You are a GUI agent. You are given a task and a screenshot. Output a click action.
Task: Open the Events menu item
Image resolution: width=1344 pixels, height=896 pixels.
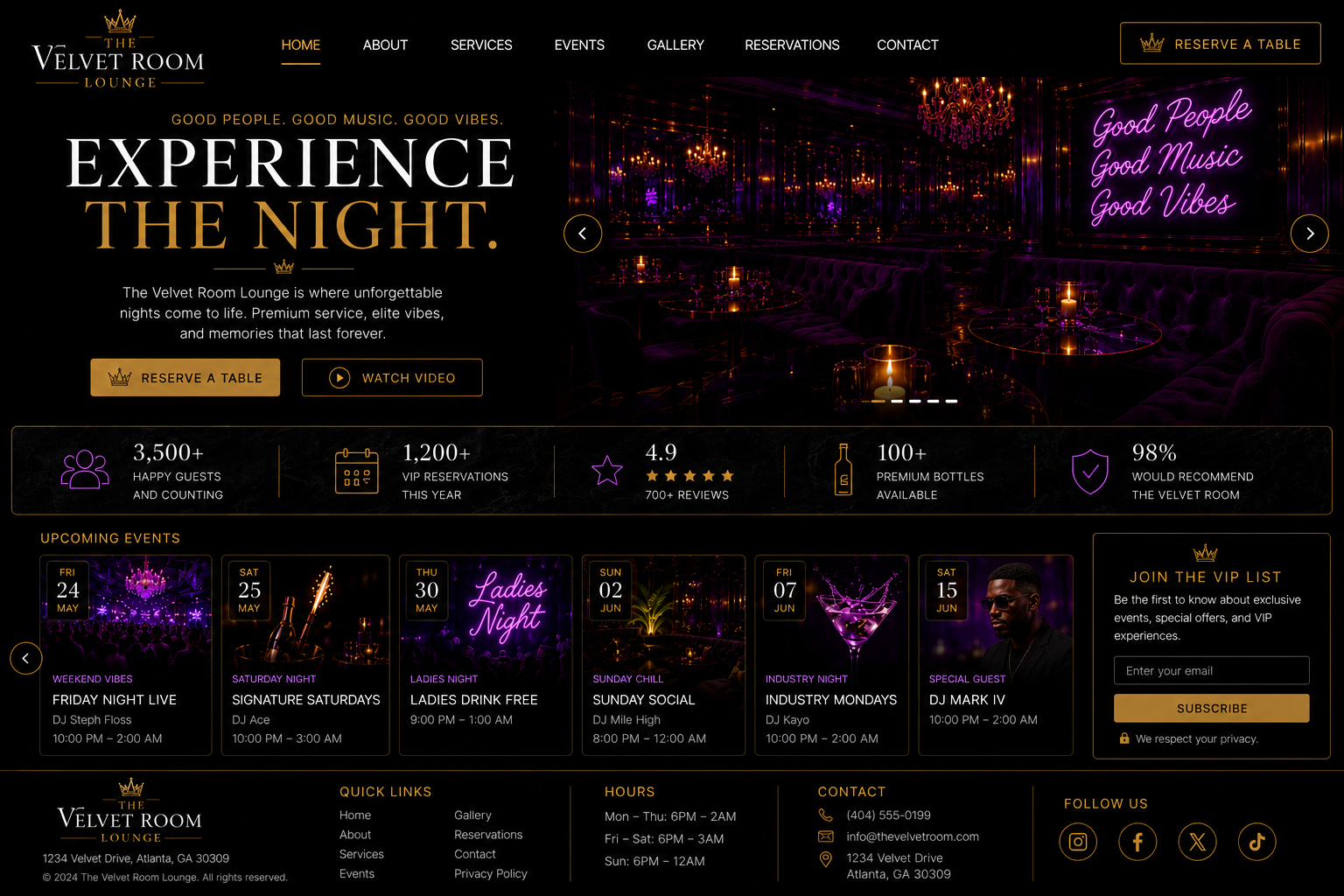click(579, 45)
